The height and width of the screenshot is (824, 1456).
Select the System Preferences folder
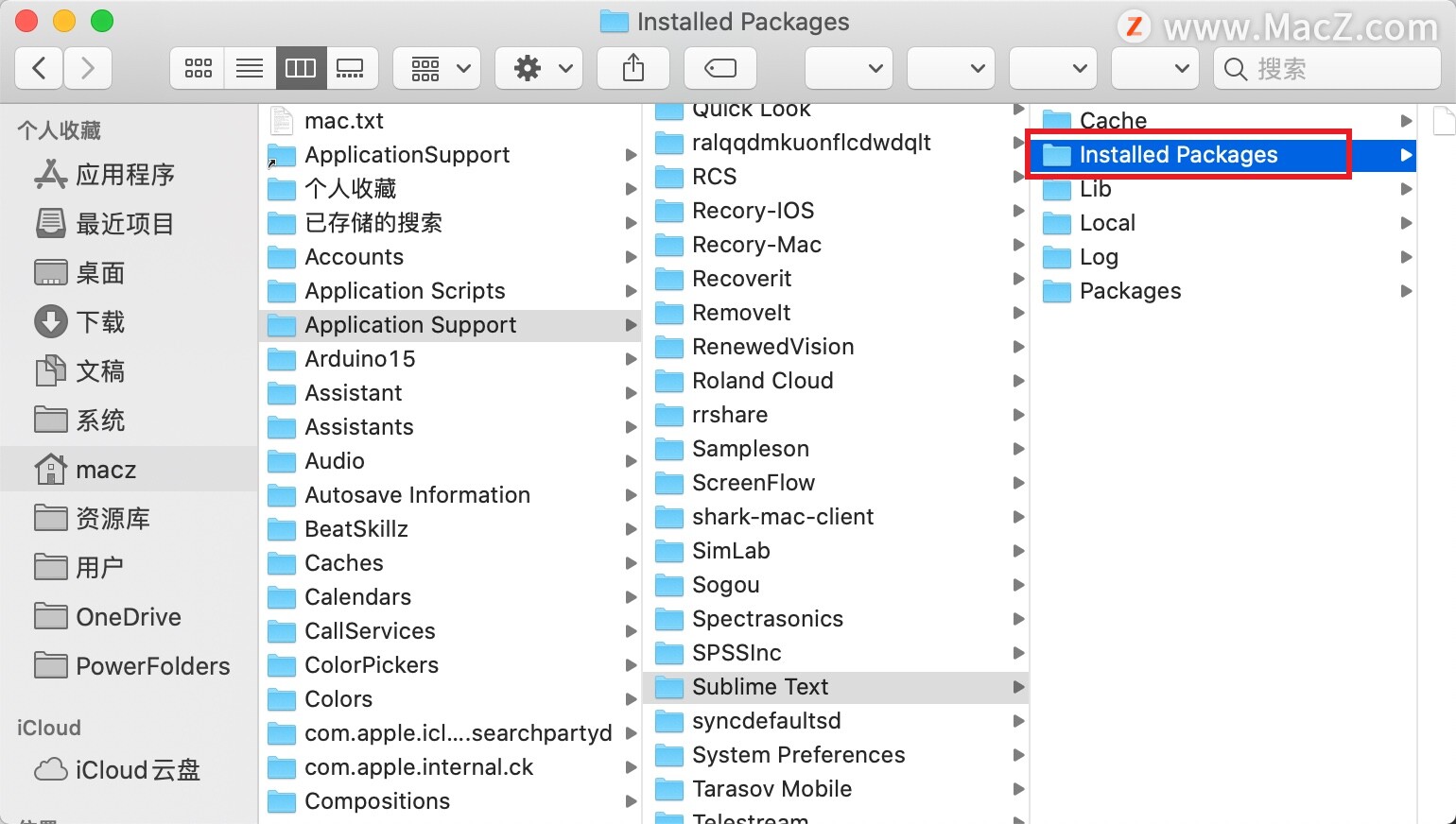(x=836, y=755)
